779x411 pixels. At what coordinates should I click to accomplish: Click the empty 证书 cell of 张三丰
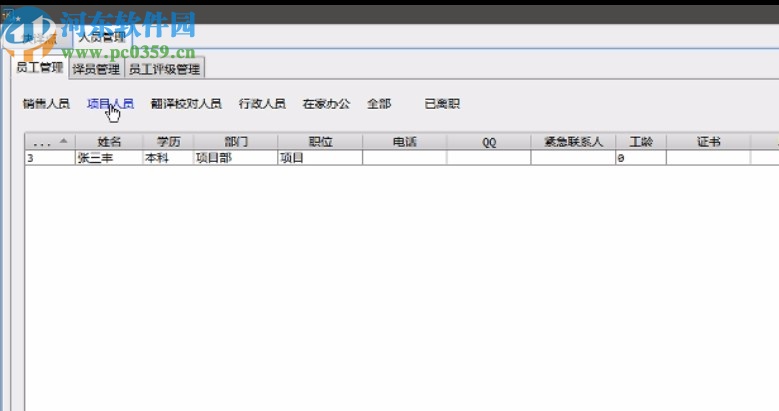708,158
